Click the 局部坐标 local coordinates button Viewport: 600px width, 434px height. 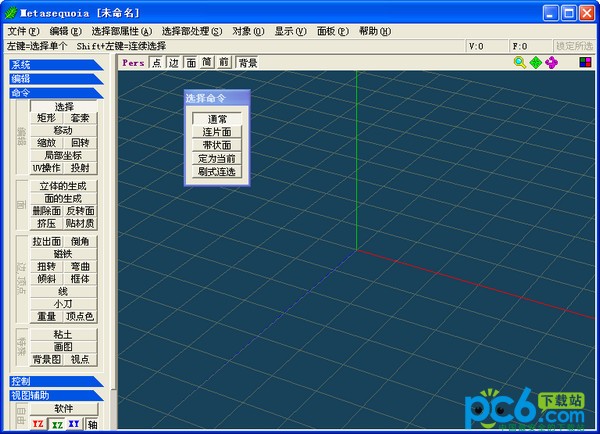coord(64,155)
